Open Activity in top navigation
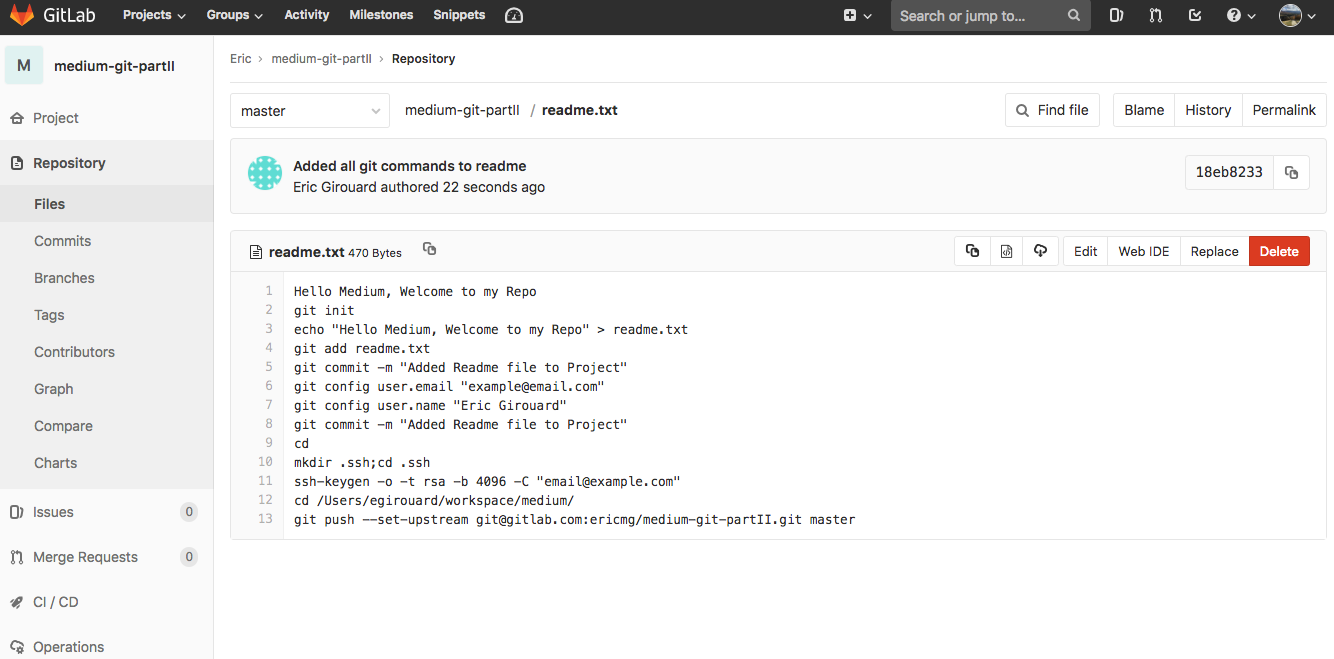The width and height of the screenshot is (1334, 659). tap(307, 15)
